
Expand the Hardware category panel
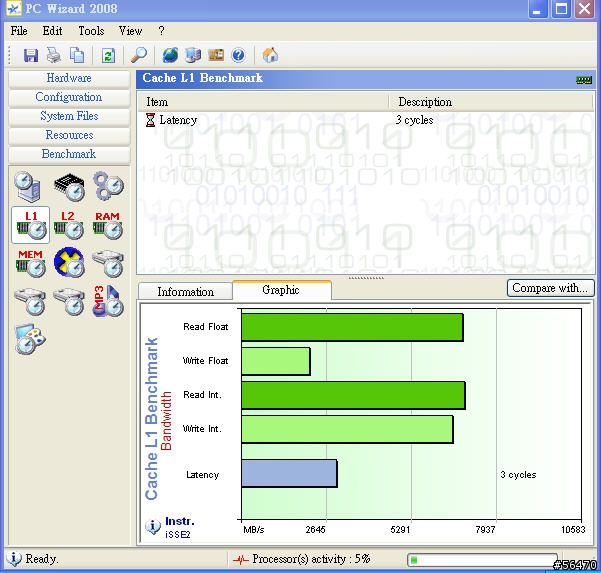[69, 78]
